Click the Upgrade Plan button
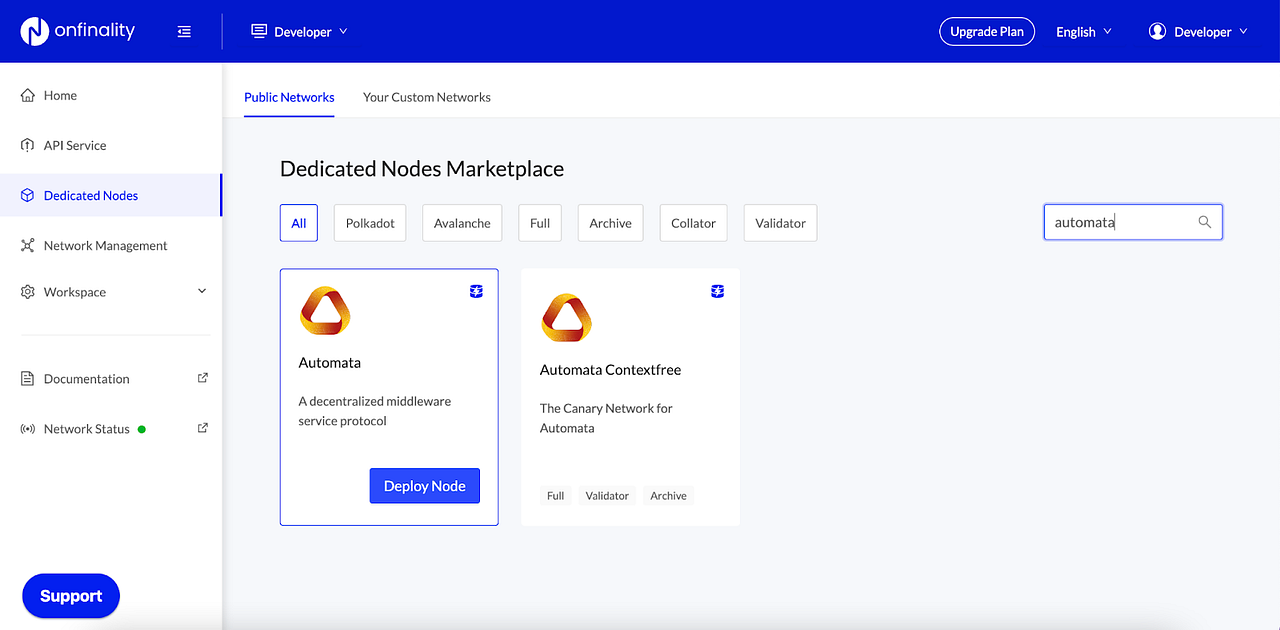1280x630 pixels. coord(986,32)
